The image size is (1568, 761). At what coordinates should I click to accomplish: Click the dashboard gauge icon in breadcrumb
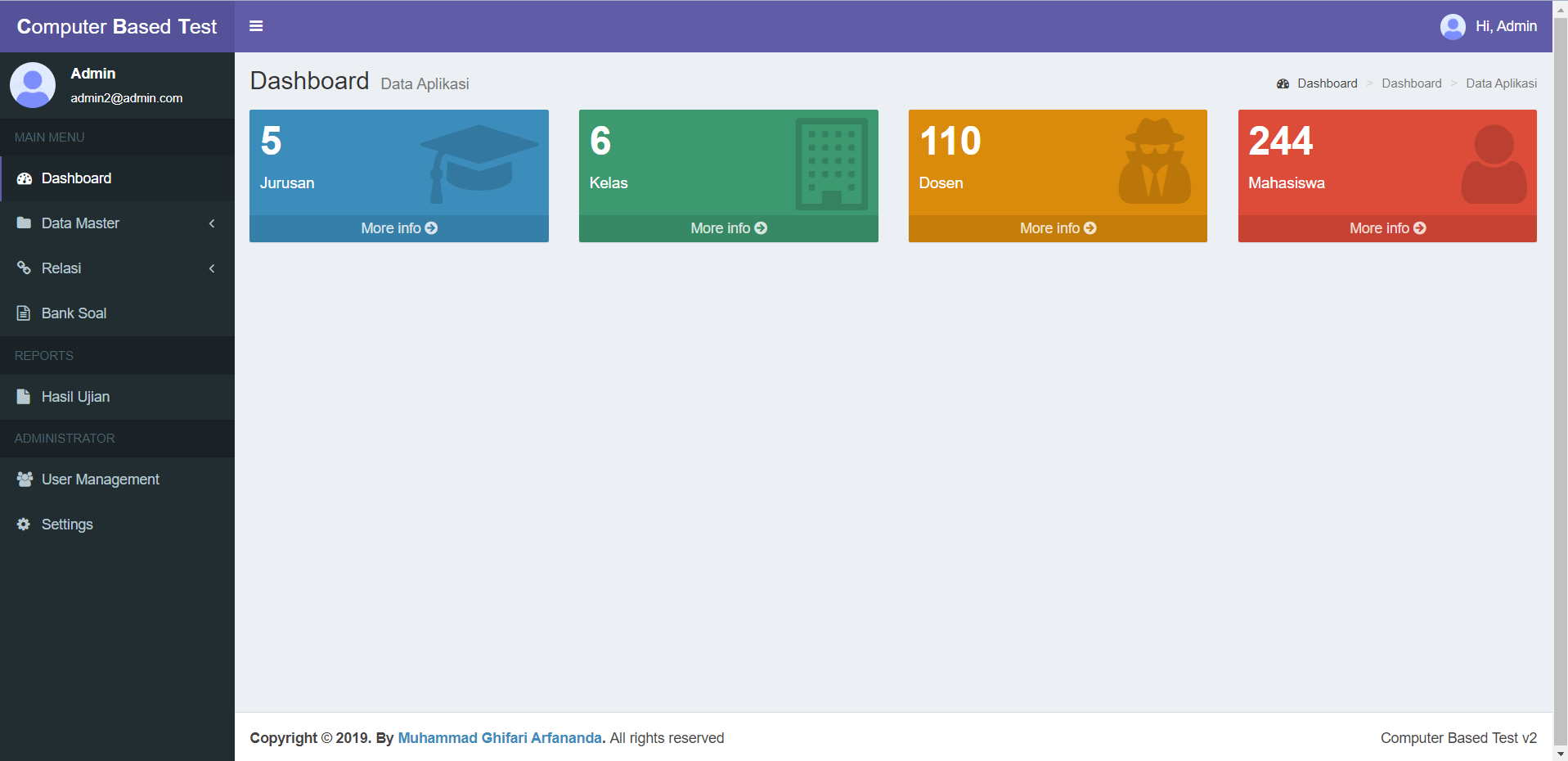[1283, 83]
